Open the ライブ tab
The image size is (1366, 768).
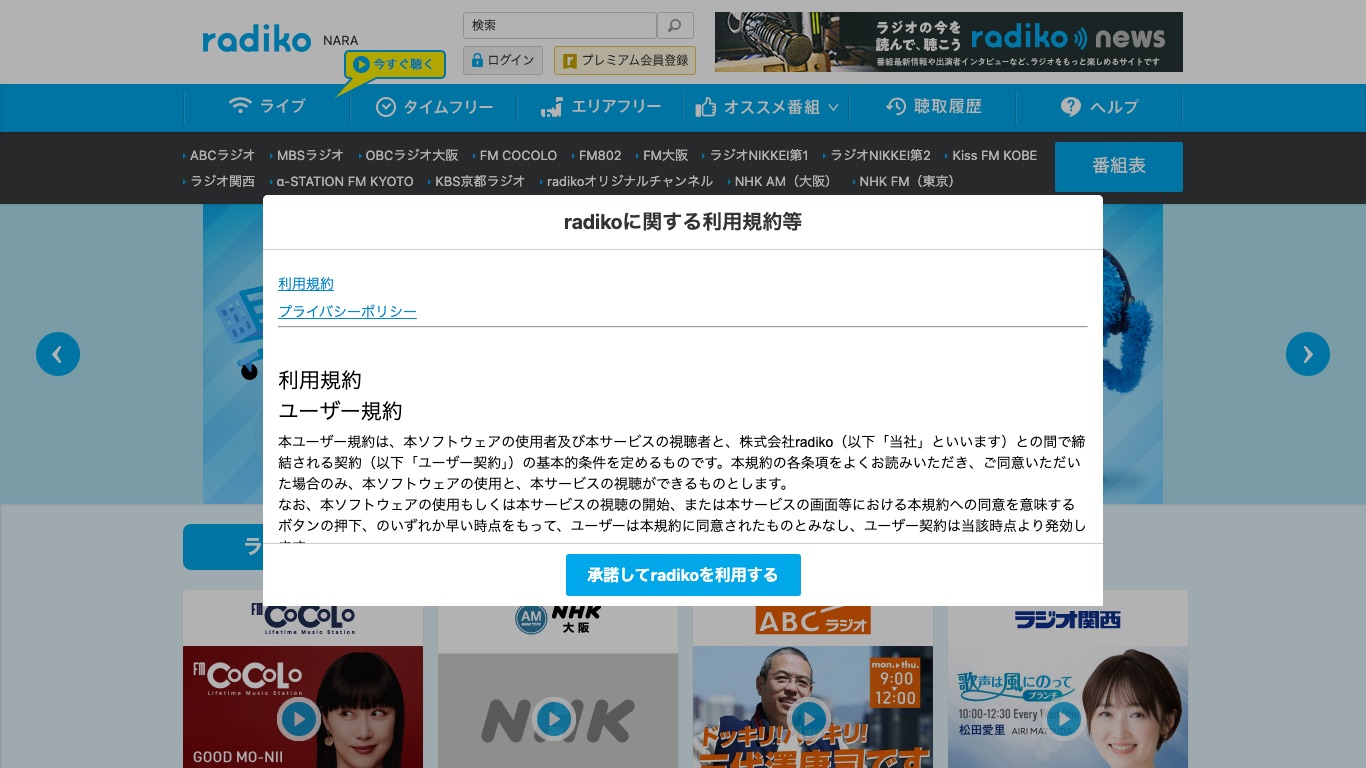[x=267, y=107]
